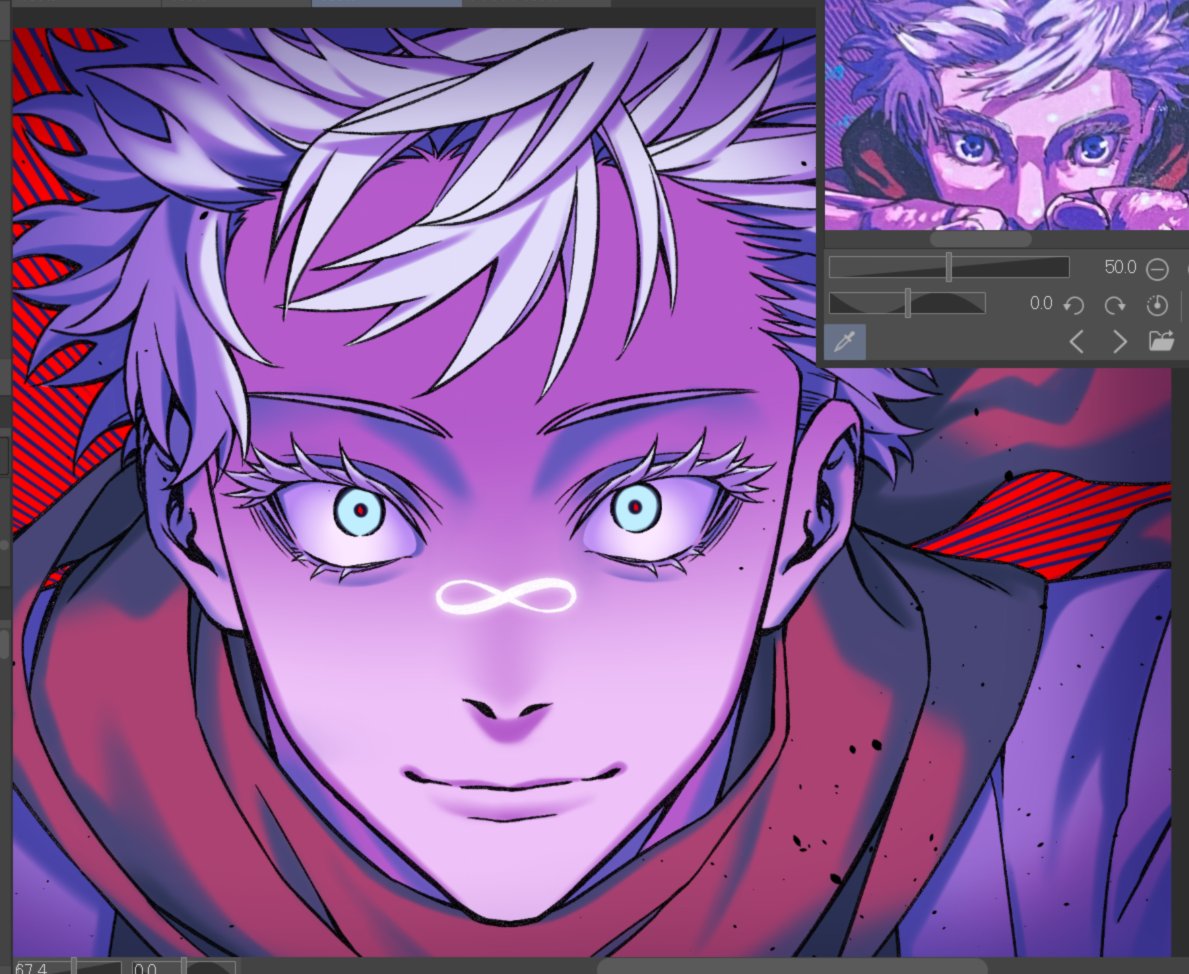Click the Sub View zoom out minus icon
This screenshot has width=1189, height=974.
[1157, 269]
